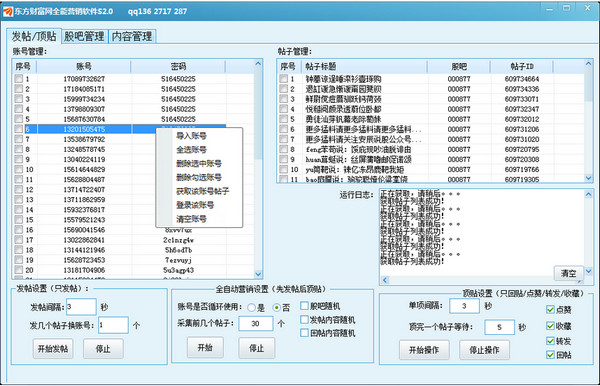This screenshot has height=386, width=600.
Task: Choose 全选账号 from the context menu
Action: click(191, 149)
